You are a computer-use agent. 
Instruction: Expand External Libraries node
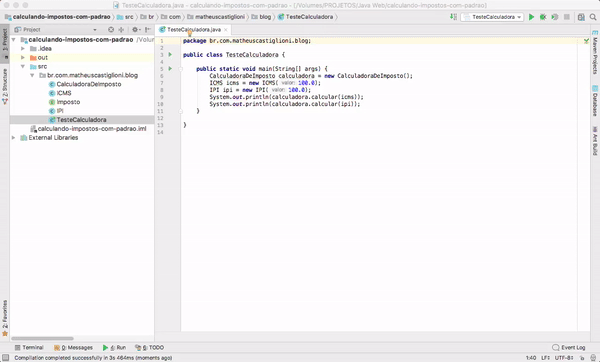point(14,138)
